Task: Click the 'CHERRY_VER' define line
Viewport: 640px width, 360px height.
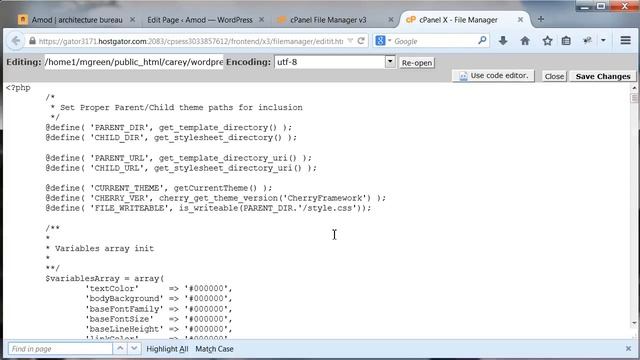Action: point(216,198)
